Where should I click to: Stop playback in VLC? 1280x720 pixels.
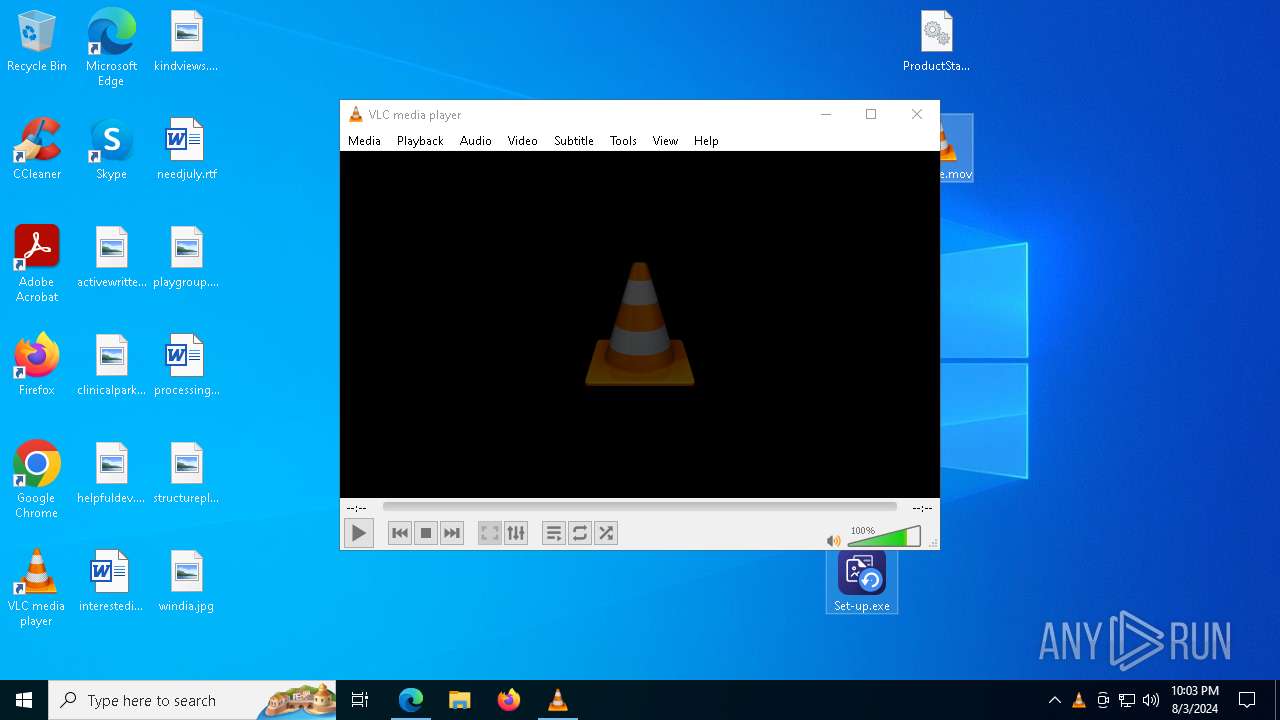coord(426,533)
